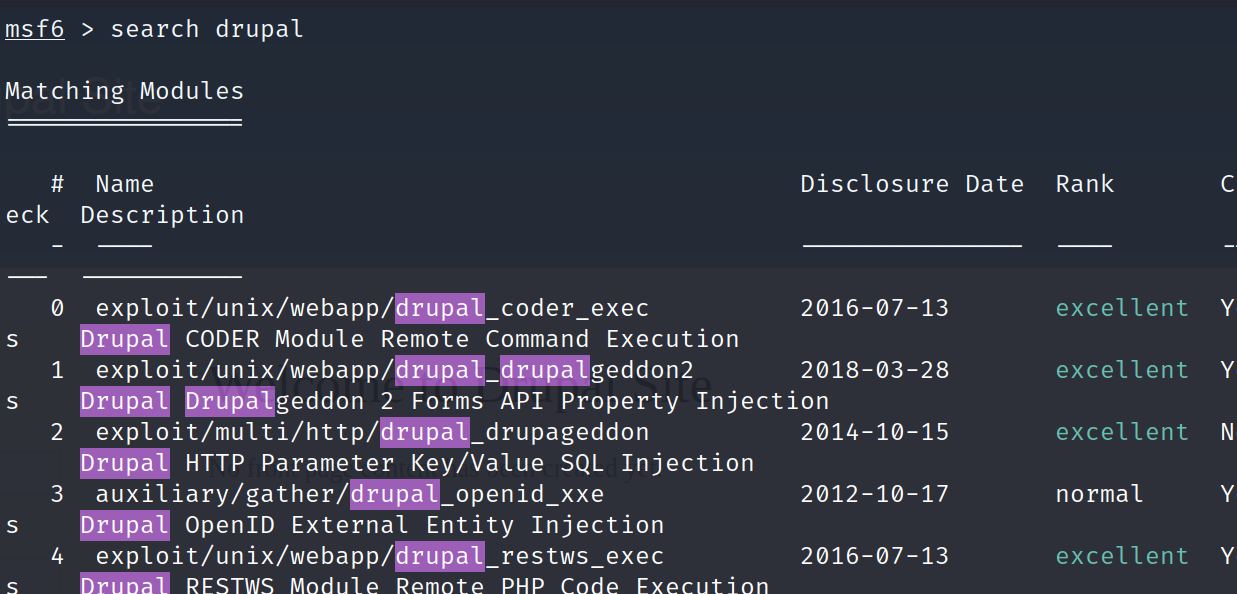Click the Disclosure Date column header
Image resolution: width=1237 pixels, height=594 pixels.
[911, 184]
